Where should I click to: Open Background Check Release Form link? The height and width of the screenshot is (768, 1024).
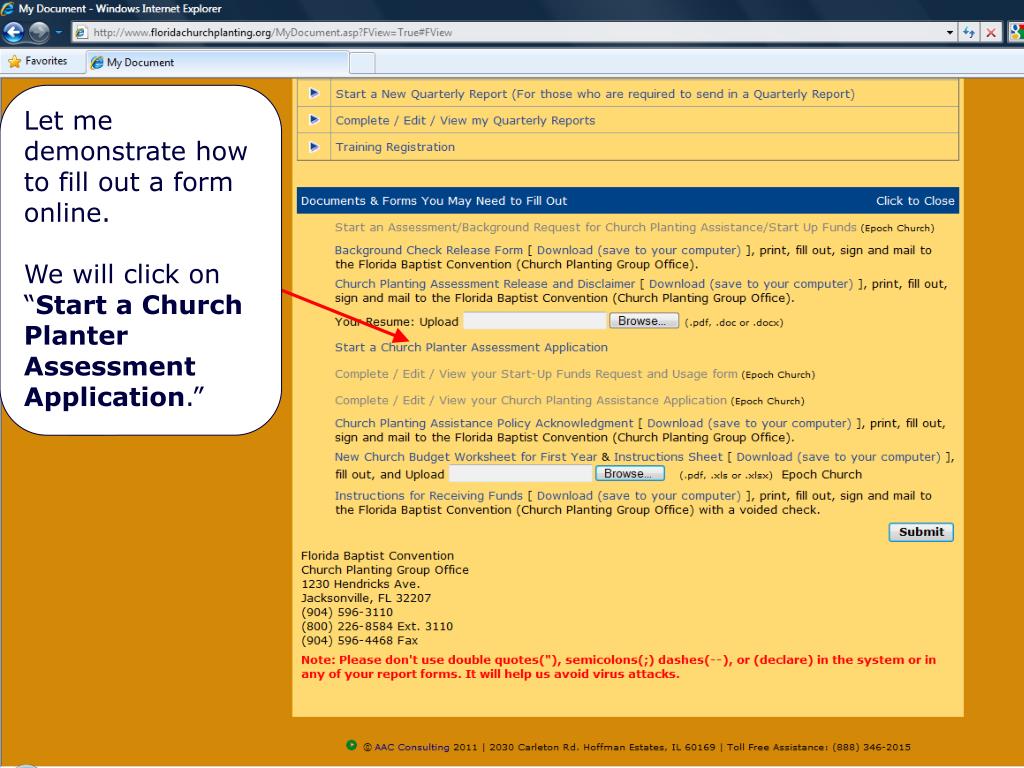tap(428, 250)
